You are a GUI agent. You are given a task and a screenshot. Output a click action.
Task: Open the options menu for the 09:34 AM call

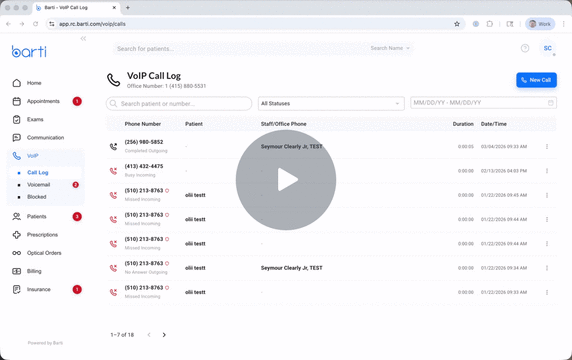coord(547,268)
